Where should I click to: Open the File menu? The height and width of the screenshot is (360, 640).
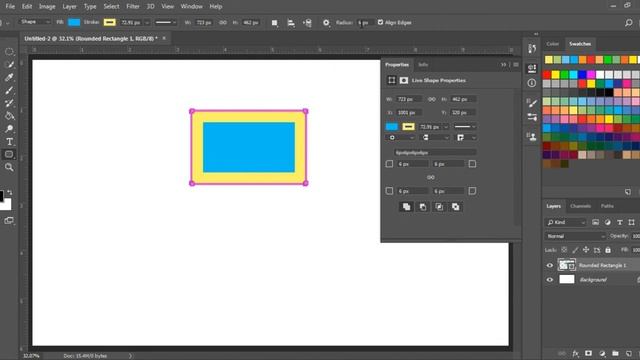tap(10, 7)
